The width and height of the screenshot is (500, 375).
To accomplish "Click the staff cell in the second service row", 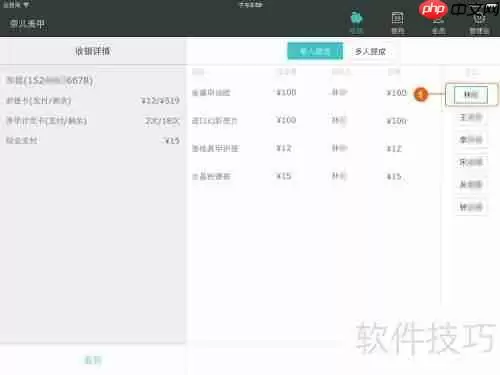I will tap(339, 120).
